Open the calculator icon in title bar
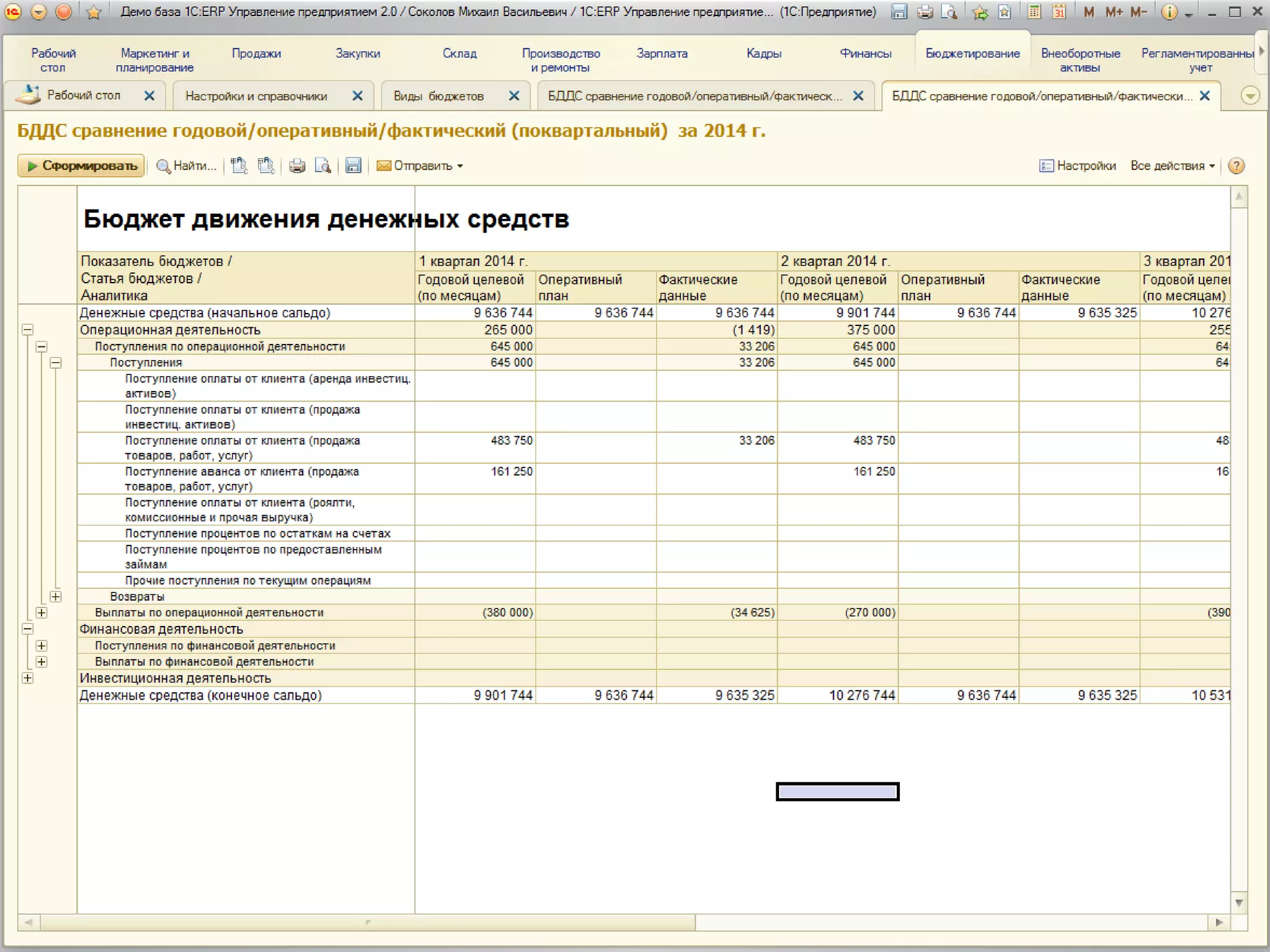Screen dimensions: 1270x952 (1034, 12)
